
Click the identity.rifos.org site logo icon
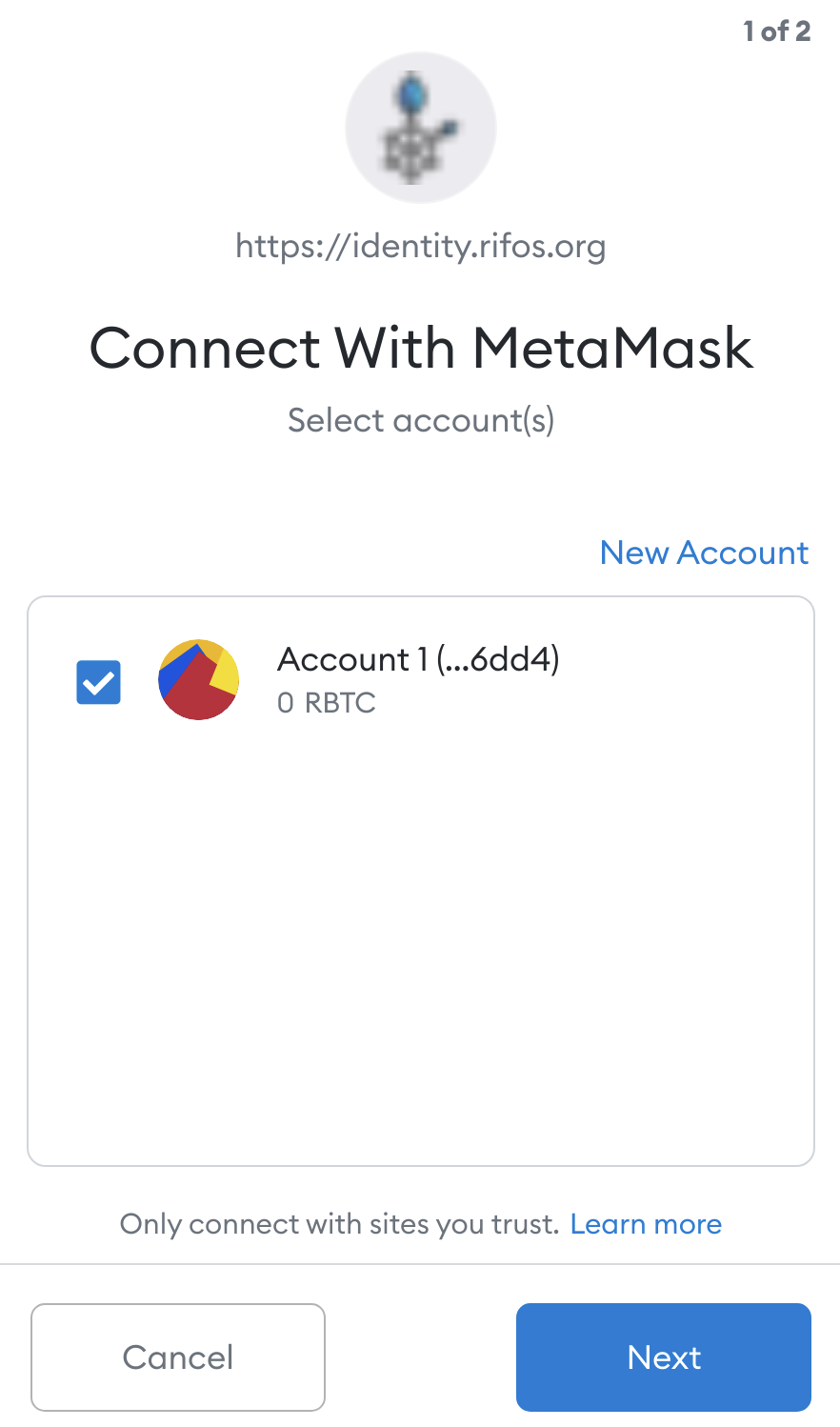point(420,128)
